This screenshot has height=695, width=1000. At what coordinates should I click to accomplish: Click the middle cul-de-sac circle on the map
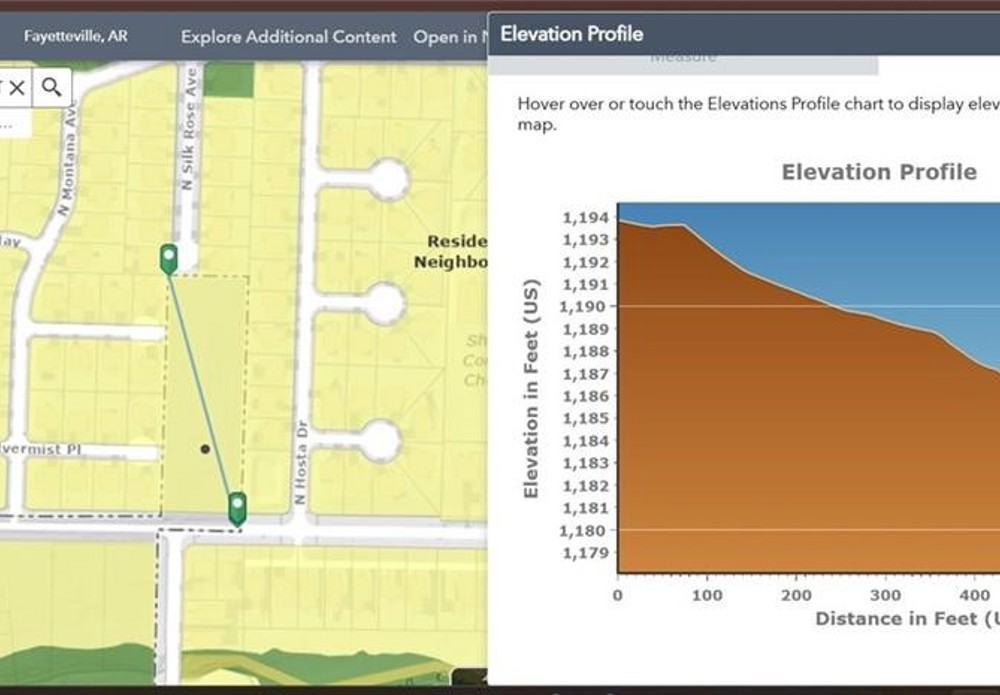point(382,302)
